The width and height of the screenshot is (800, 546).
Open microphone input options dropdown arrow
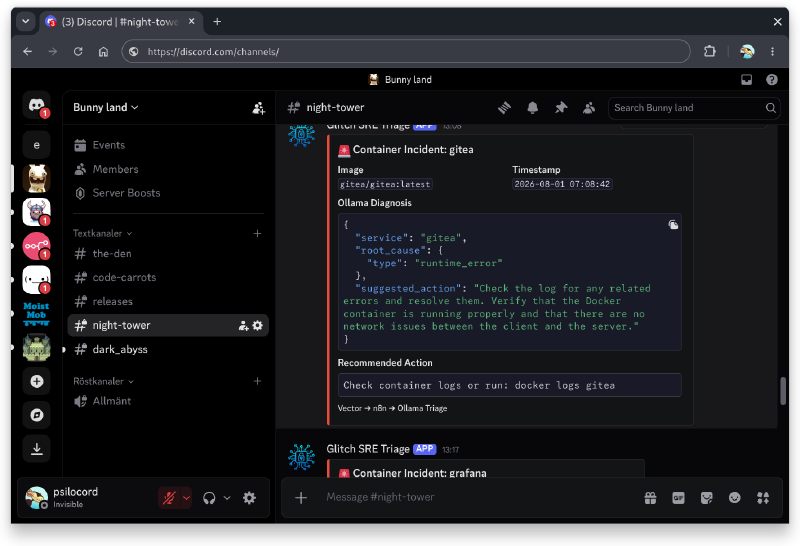pyautogui.click(x=186, y=498)
